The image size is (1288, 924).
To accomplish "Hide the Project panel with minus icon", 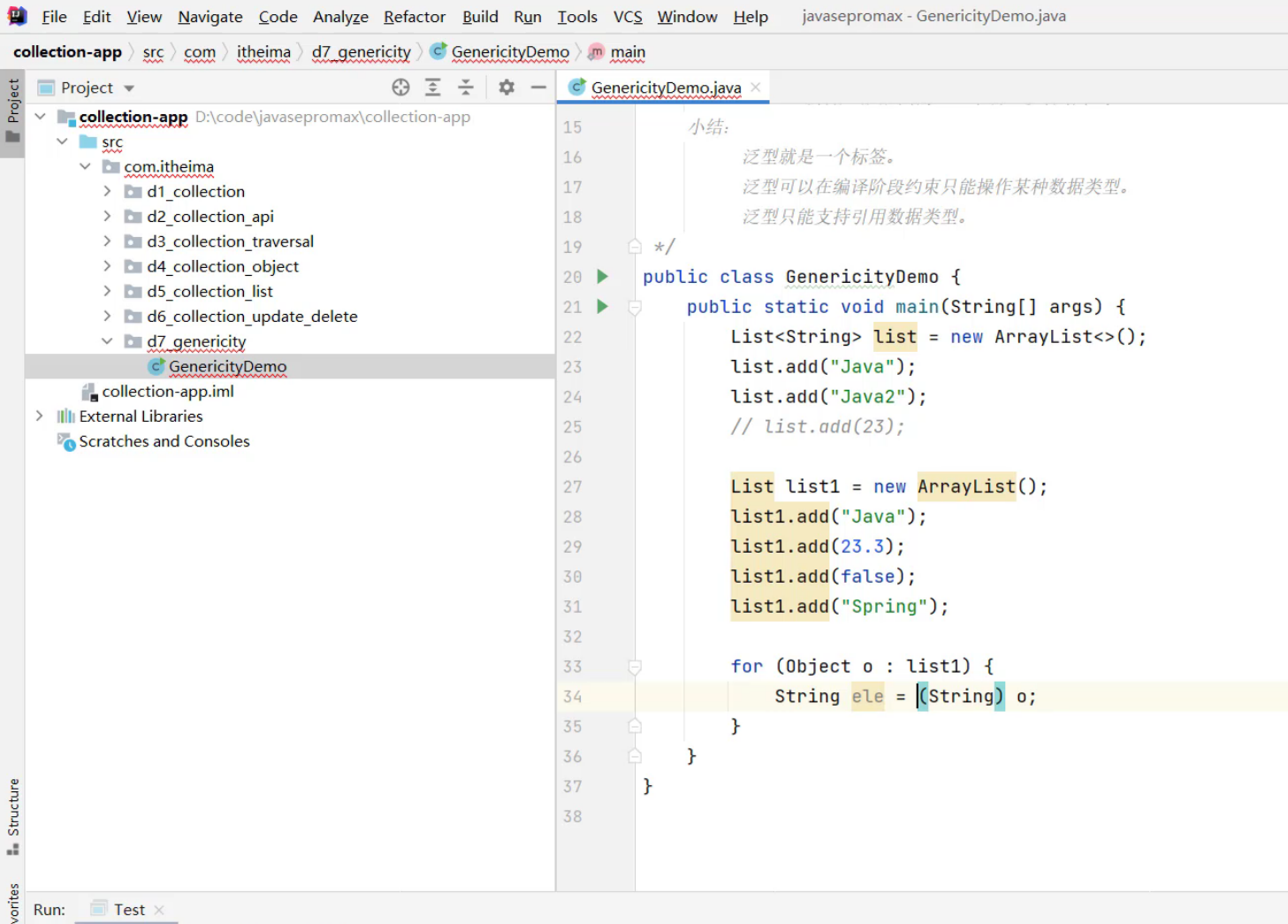I will point(538,87).
